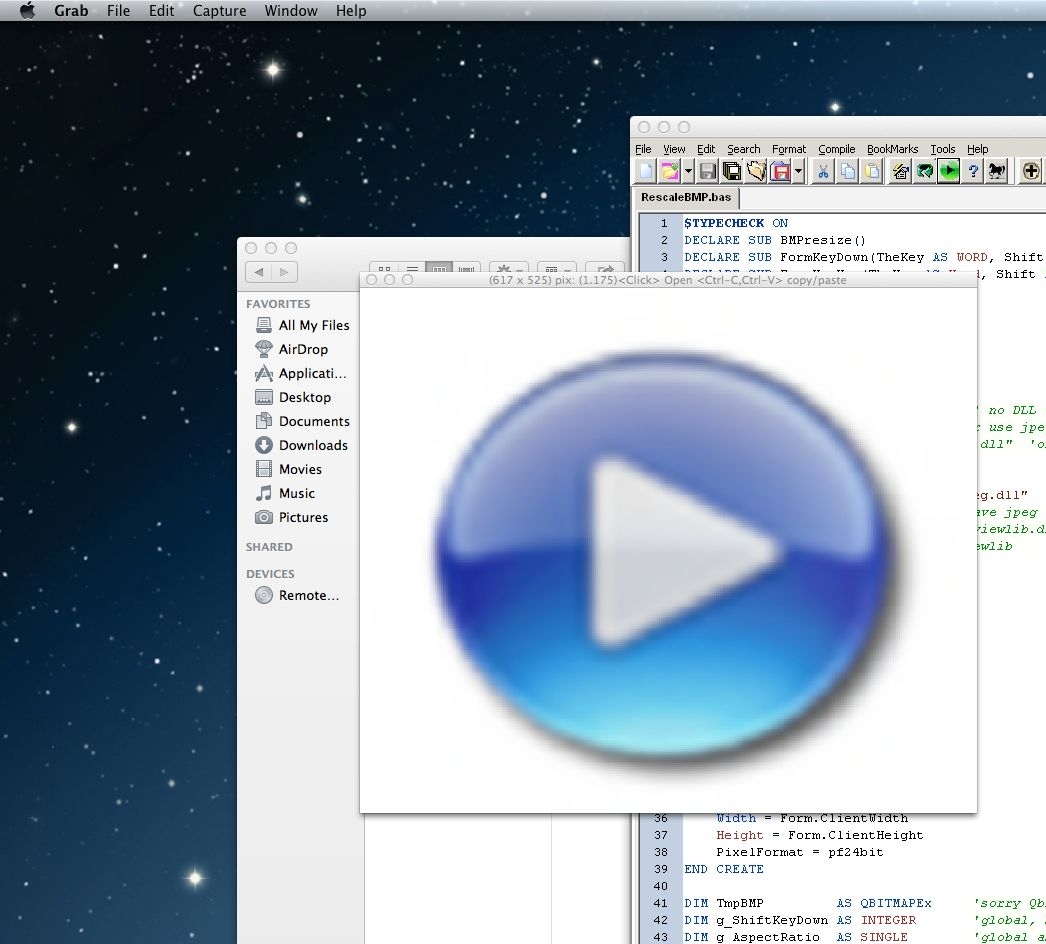Click 'DIM TmpBMP' on line 41
Image resolution: width=1046 pixels, height=944 pixels.
(x=724, y=903)
